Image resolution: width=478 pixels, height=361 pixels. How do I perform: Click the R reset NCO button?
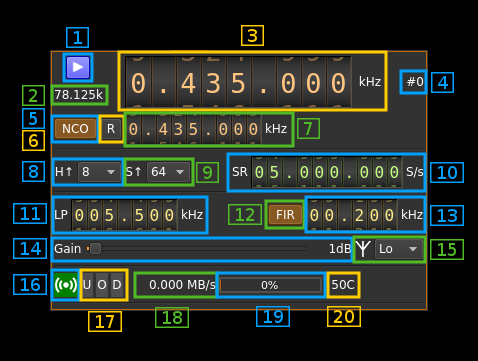coord(111,129)
